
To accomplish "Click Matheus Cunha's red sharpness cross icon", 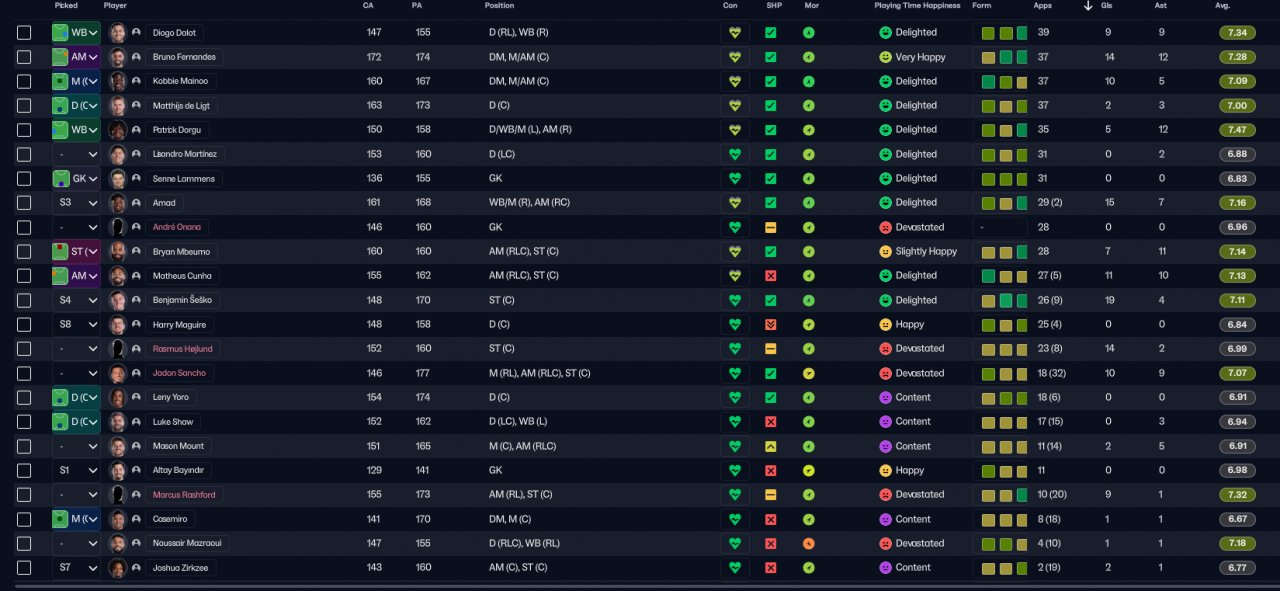I will [x=771, y=276].
